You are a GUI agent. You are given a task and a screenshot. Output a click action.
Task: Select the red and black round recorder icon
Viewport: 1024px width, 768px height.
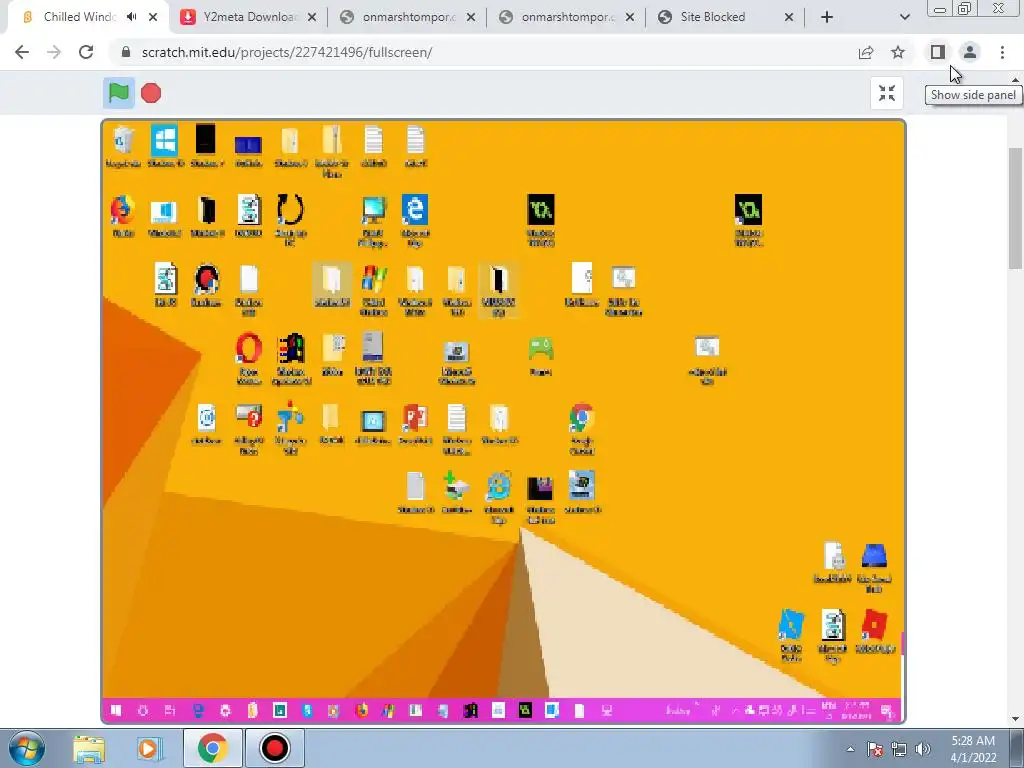206,280
